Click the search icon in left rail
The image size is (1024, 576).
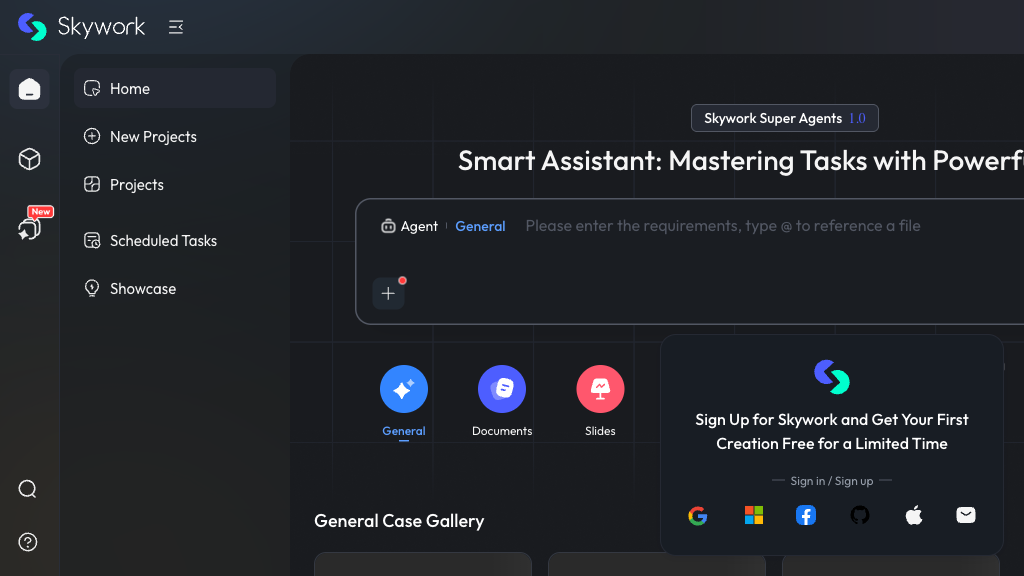(x=28, y=489)
